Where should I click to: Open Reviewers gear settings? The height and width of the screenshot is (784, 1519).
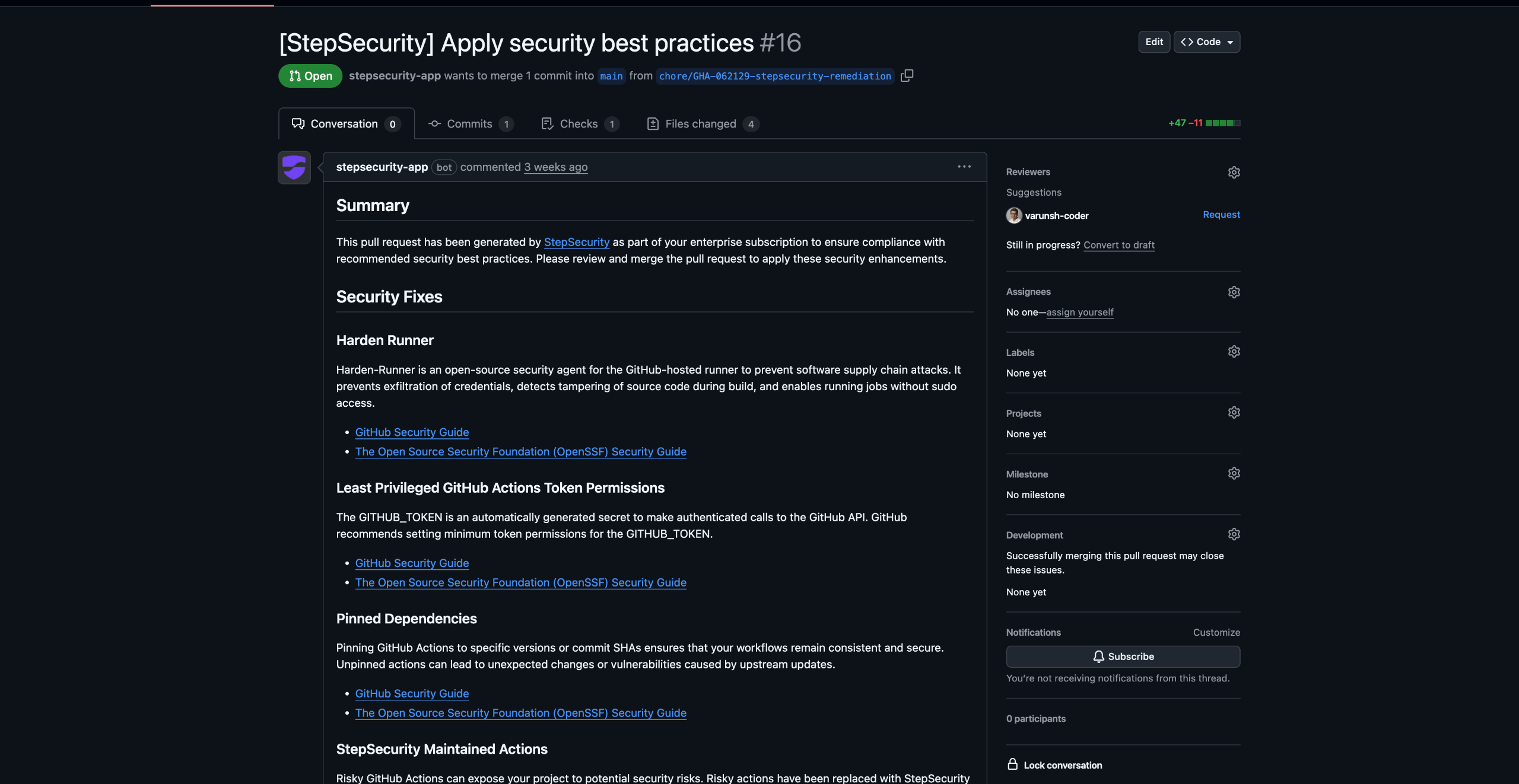click(1234, 172)
